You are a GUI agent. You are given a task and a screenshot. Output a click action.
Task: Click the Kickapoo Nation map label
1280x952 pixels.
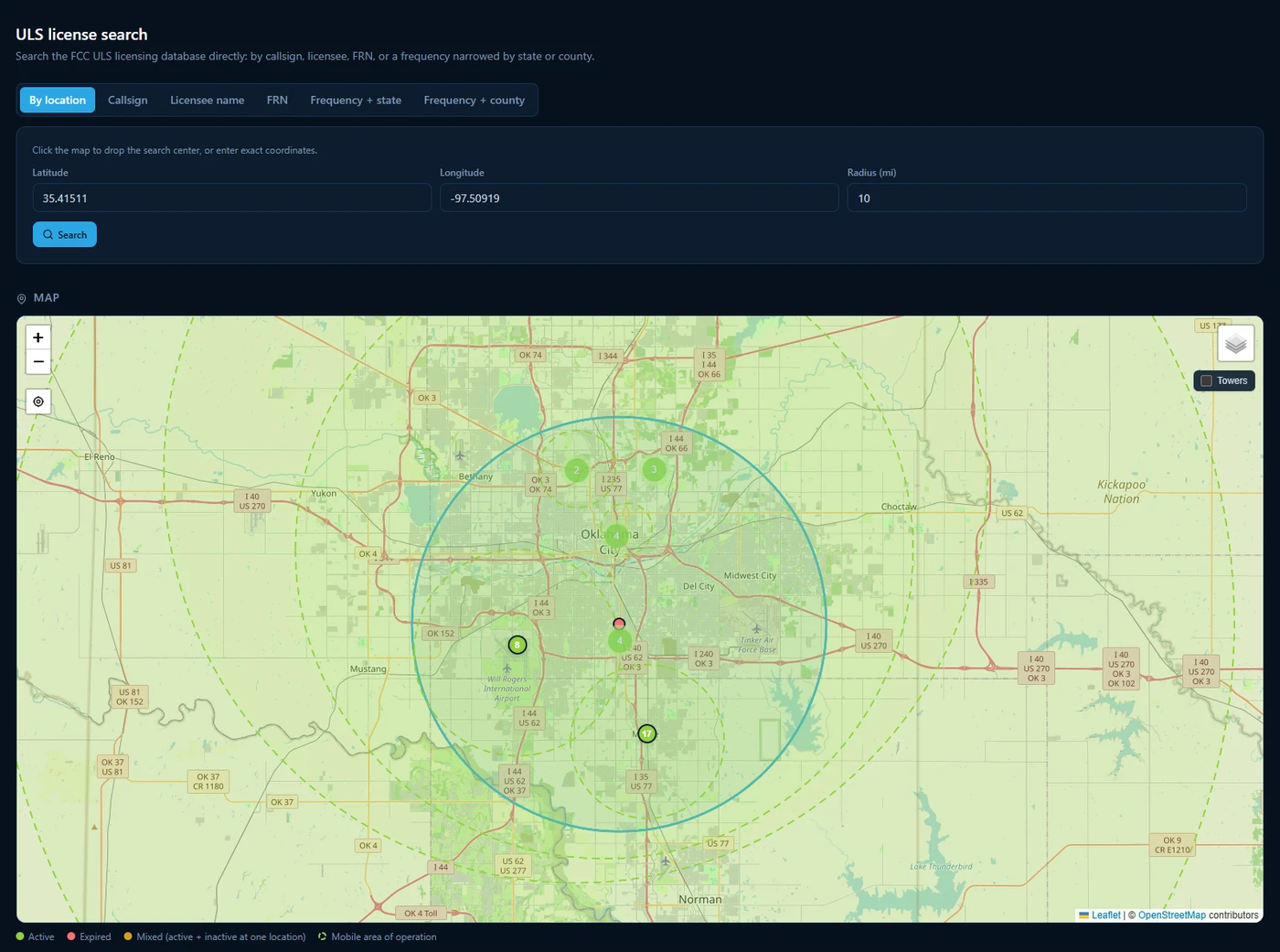coord(1122,492)
